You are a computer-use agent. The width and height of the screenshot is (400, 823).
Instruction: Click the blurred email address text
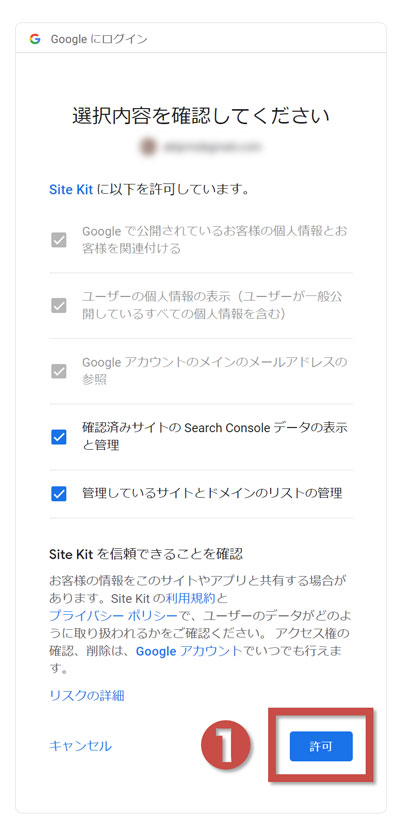pyautogui.click(x=212, y=147)
